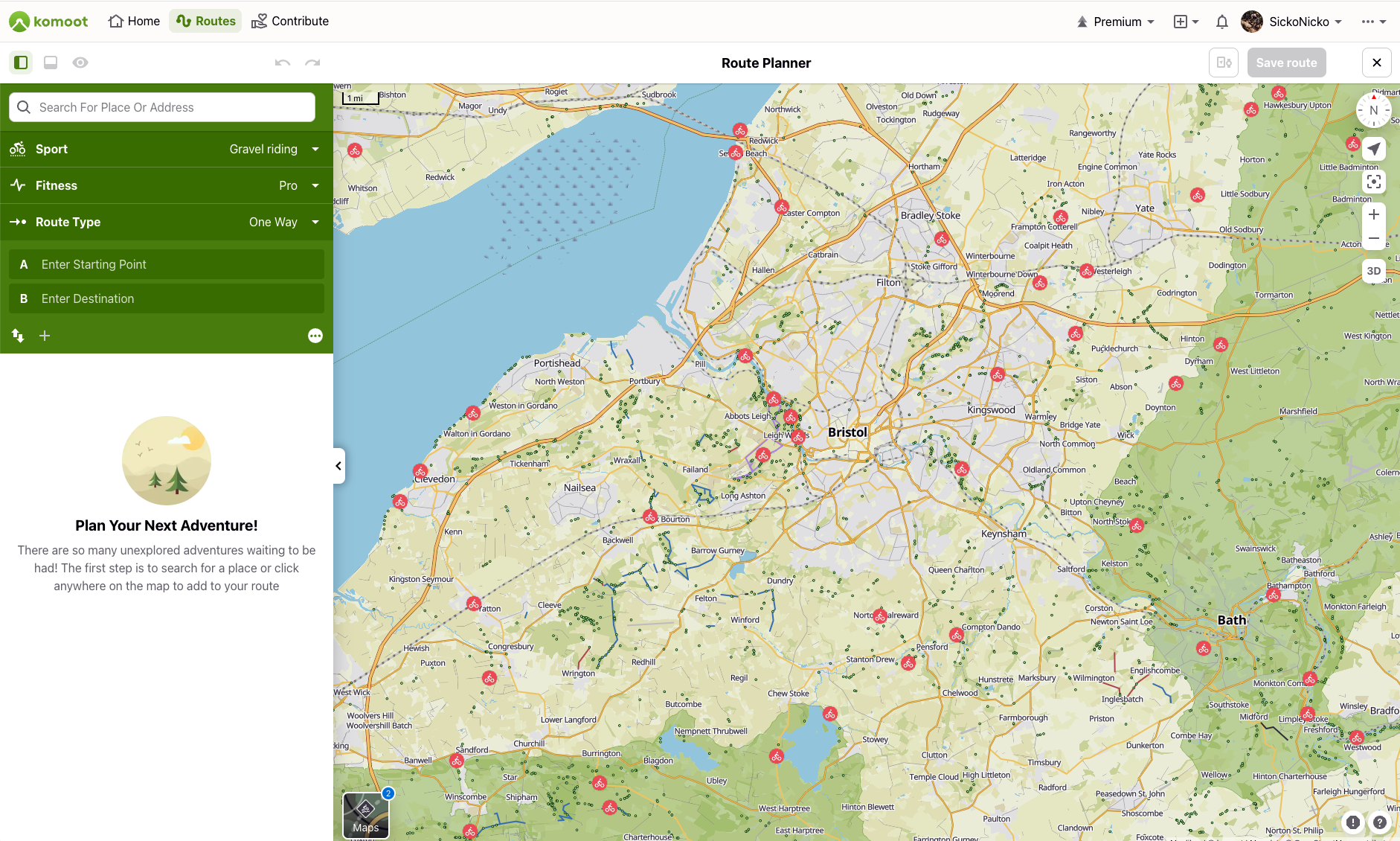Click the bike marker by Clevedon

(x=420, y=471)
